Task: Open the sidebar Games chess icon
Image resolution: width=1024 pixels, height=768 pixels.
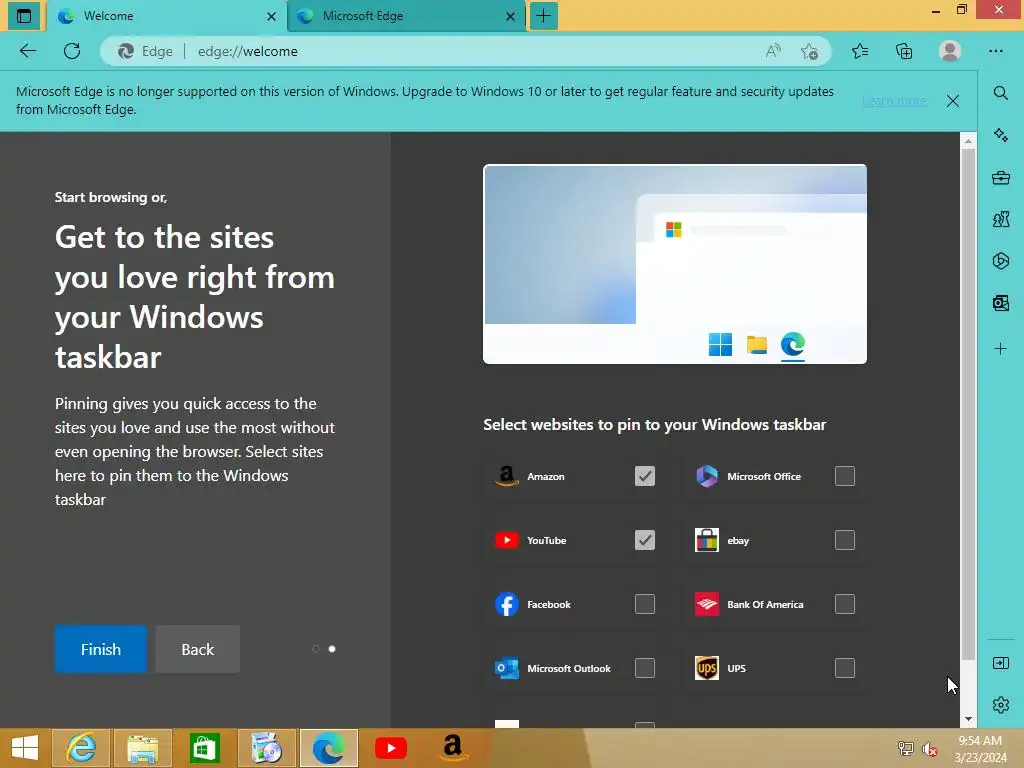Action: point(1000,219)
